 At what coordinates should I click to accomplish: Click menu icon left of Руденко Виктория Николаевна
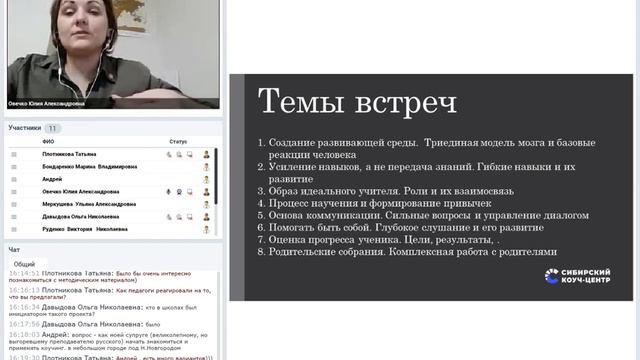(x=14, y=229)
